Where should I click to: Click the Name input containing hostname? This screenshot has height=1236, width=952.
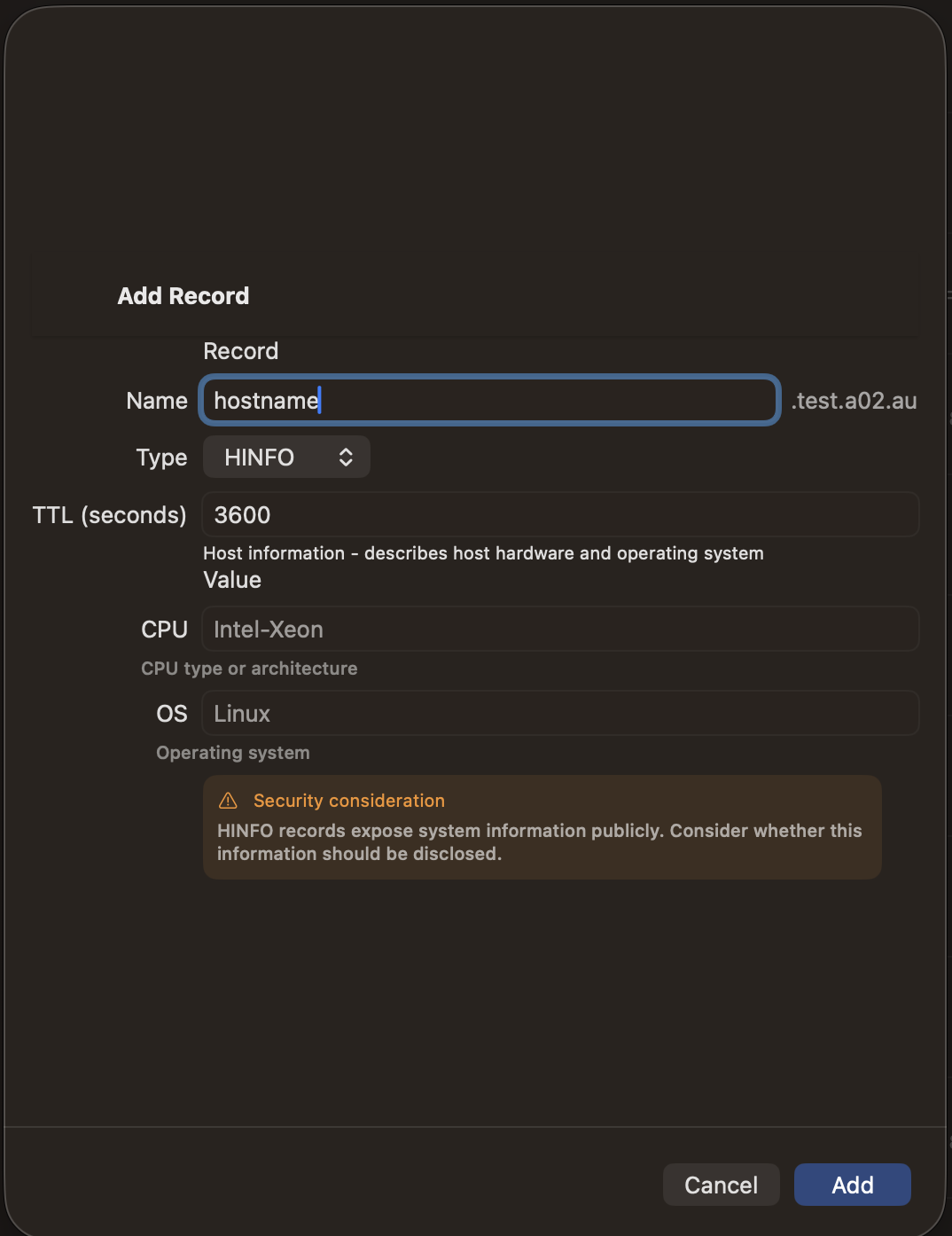[x=488, y=401]
